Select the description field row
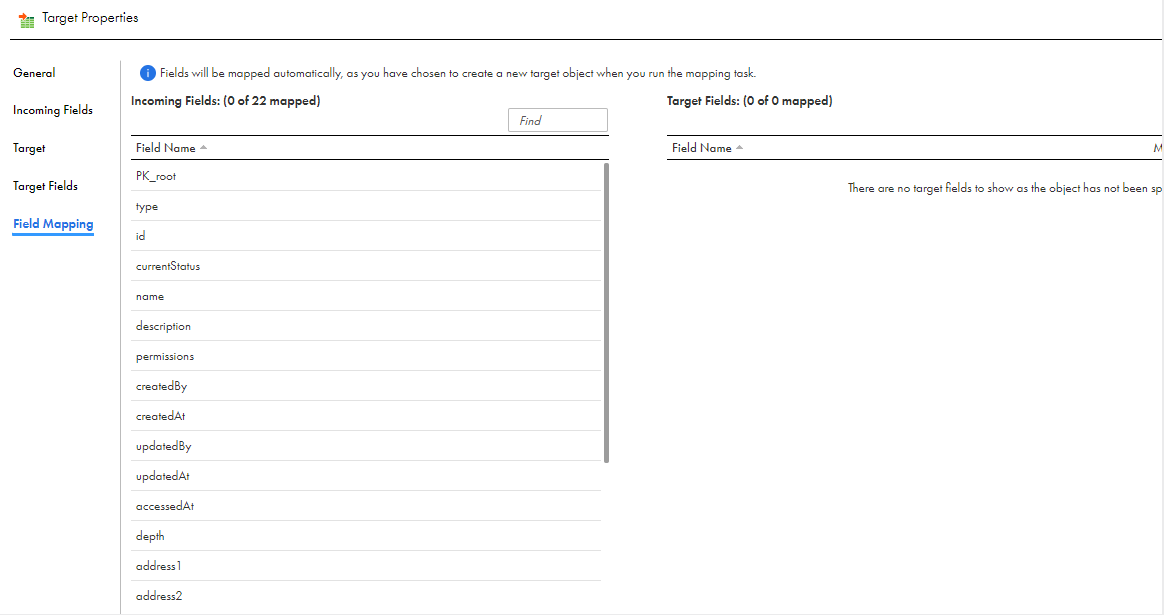Image resolution: width=1164 pixels, height=615 pixels. pyautogui.click(x=366, y=326)
